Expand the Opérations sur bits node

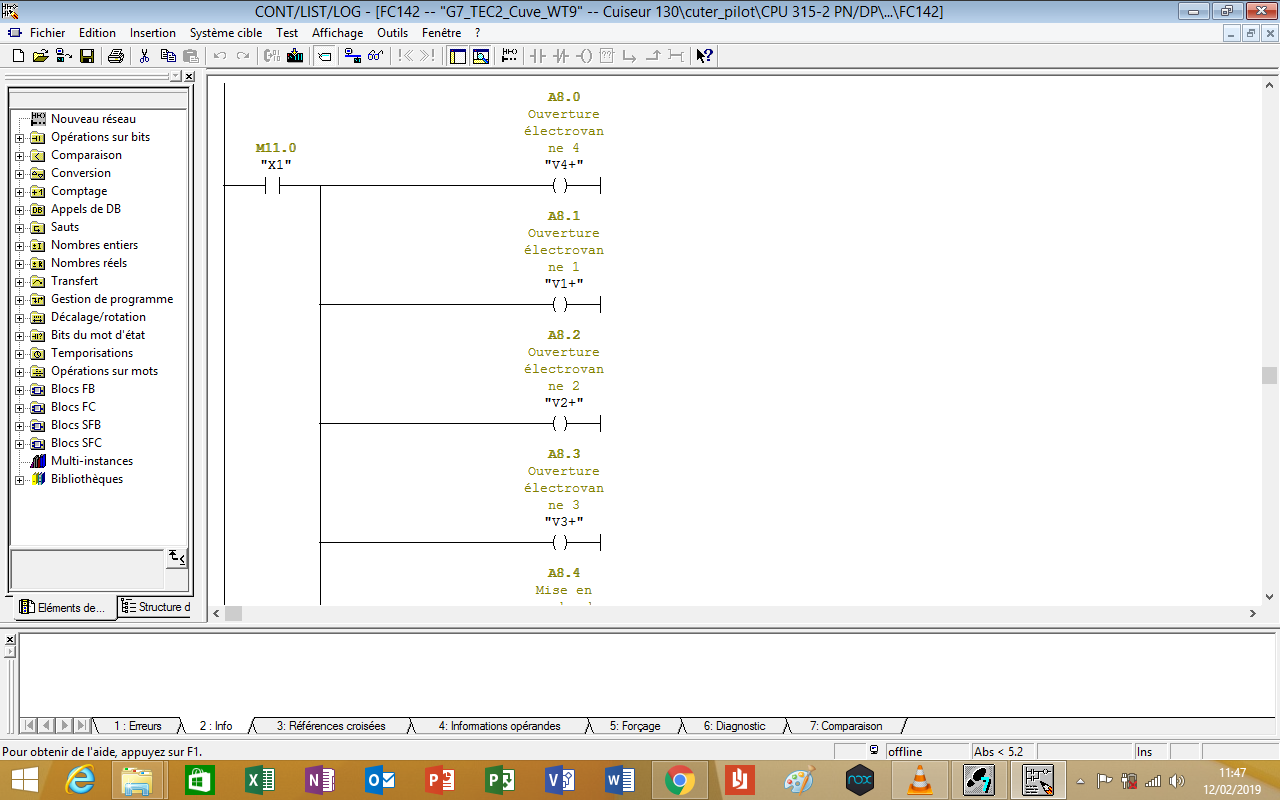click(20, 137)
